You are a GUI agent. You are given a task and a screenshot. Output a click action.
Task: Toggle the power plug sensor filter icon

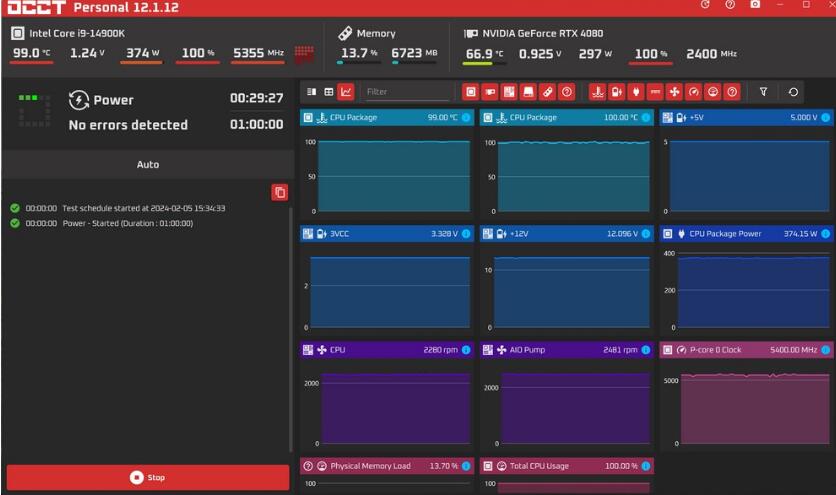[x=636, y=92]
